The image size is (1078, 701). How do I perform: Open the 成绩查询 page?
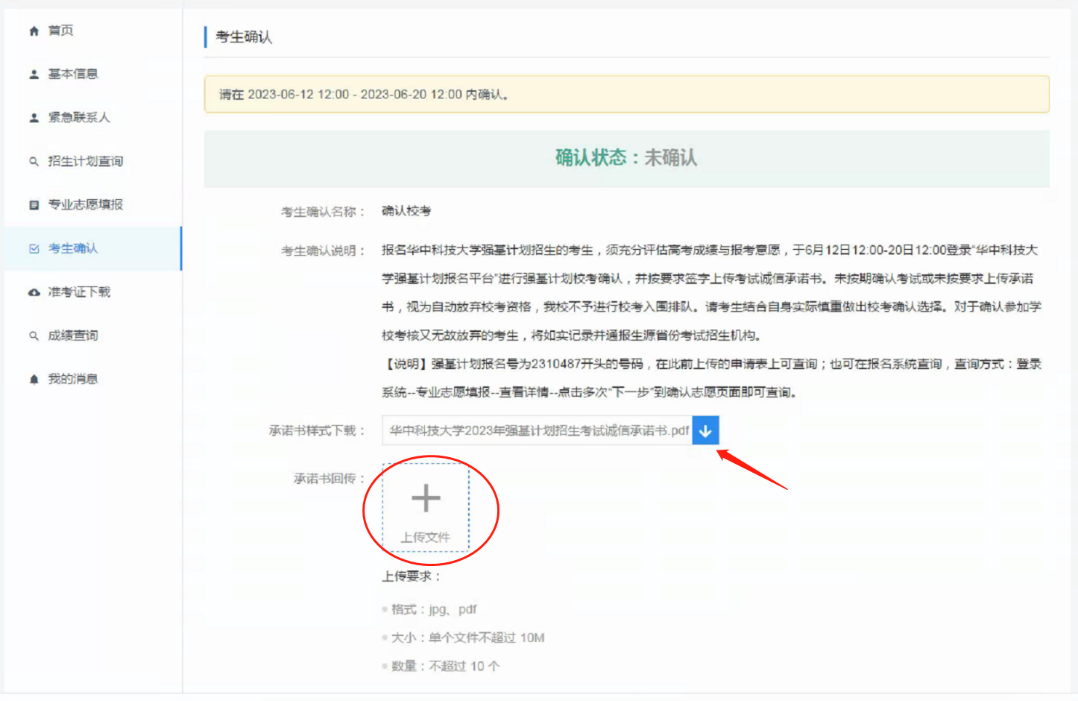click(73, 336)
